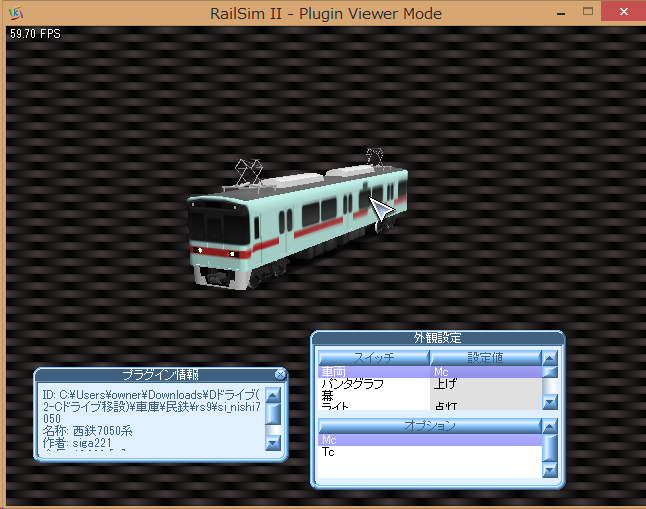
Task: Click the 作者: siga221 text line
Action: click(x=77, y=443)
